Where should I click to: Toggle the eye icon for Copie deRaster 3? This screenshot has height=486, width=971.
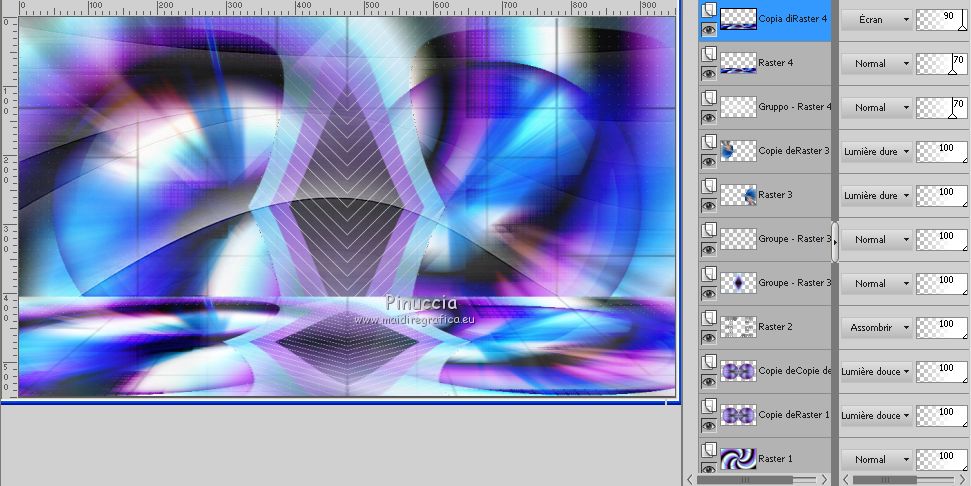pos(709,162)
